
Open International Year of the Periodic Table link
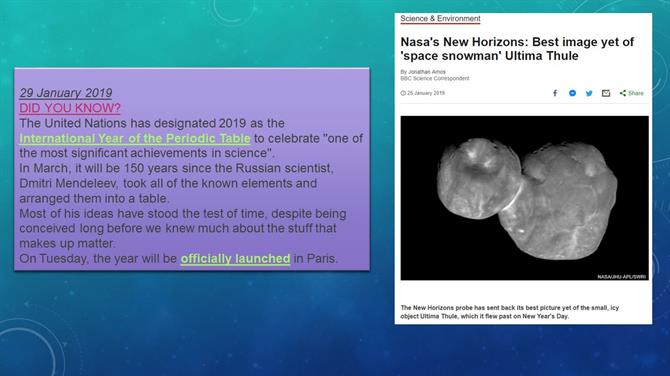[x=135, y=138]
